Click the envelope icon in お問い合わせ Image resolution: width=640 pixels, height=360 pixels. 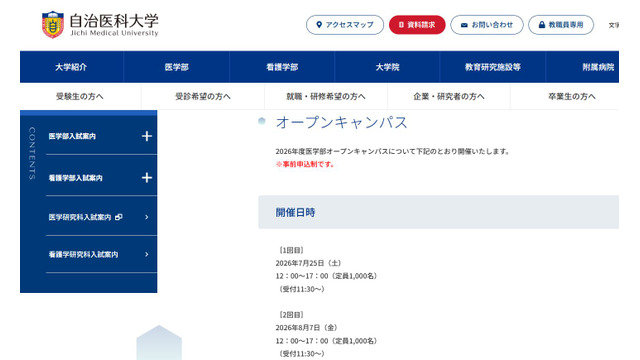(464, 25)
